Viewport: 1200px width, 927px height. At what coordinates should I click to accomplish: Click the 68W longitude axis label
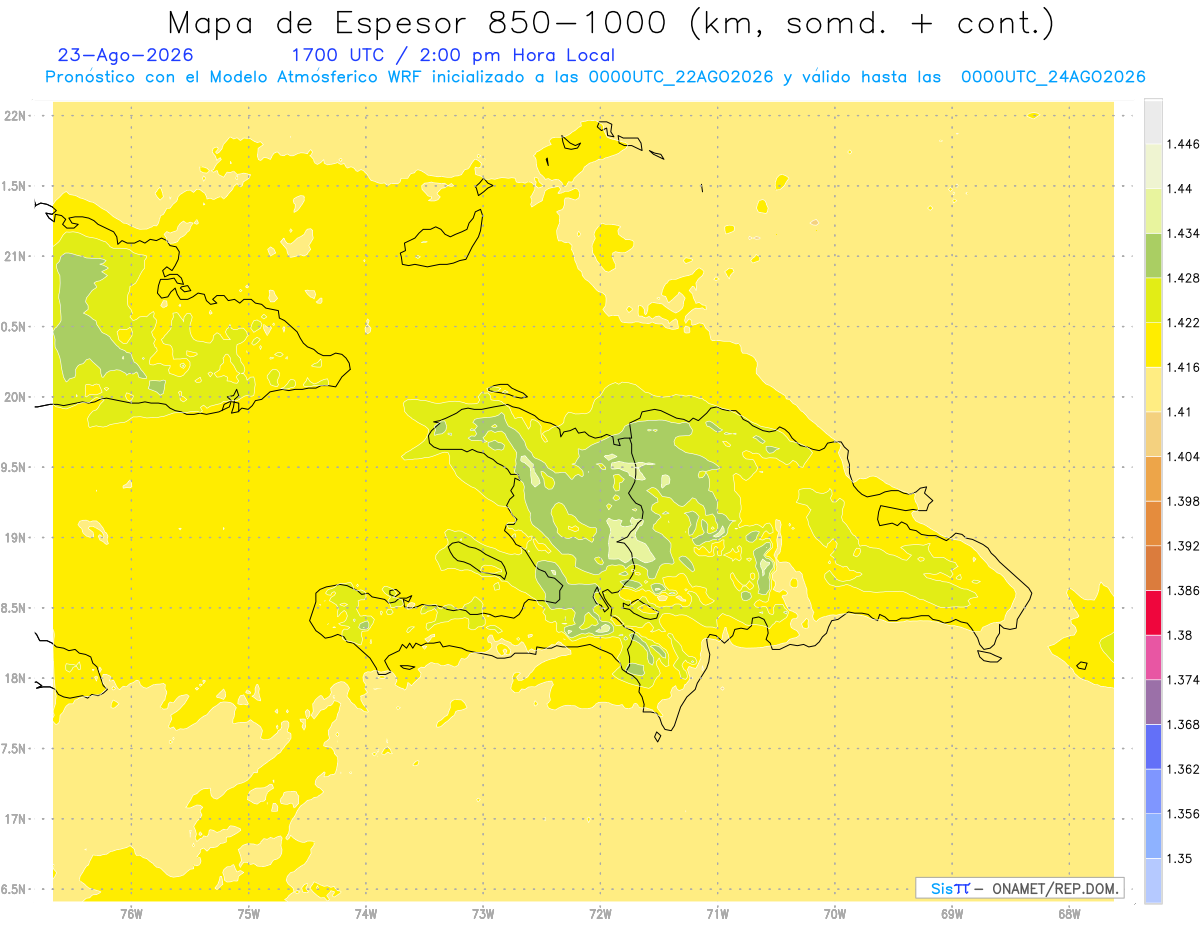click(x=1069, y=914)
